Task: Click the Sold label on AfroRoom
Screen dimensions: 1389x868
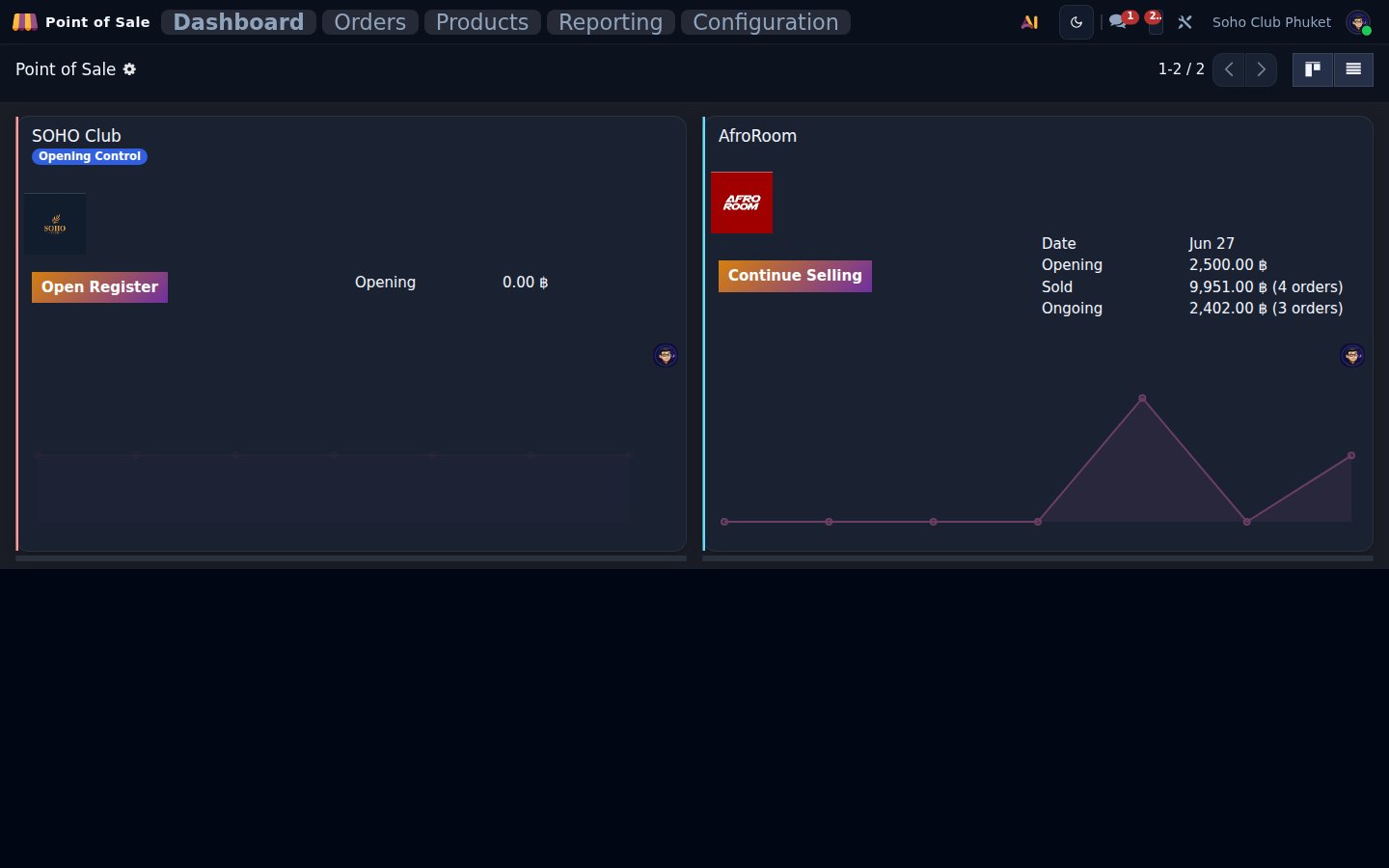Action: (x=1056, y=287)
